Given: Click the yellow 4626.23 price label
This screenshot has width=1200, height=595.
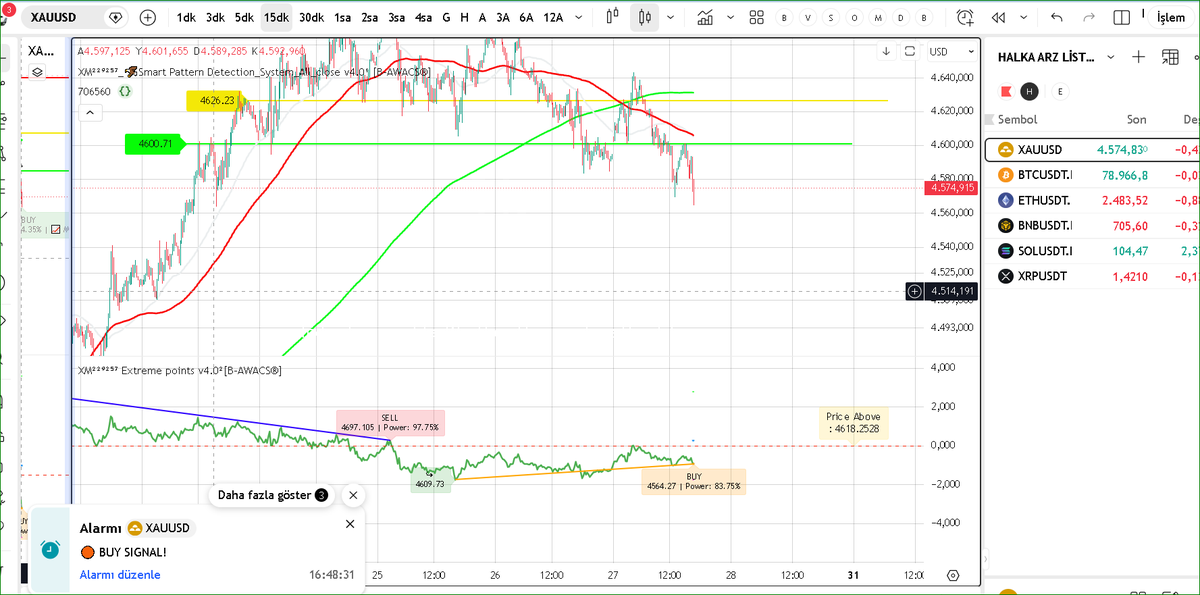Looking at the screenshot, I should tap(216, 100).
